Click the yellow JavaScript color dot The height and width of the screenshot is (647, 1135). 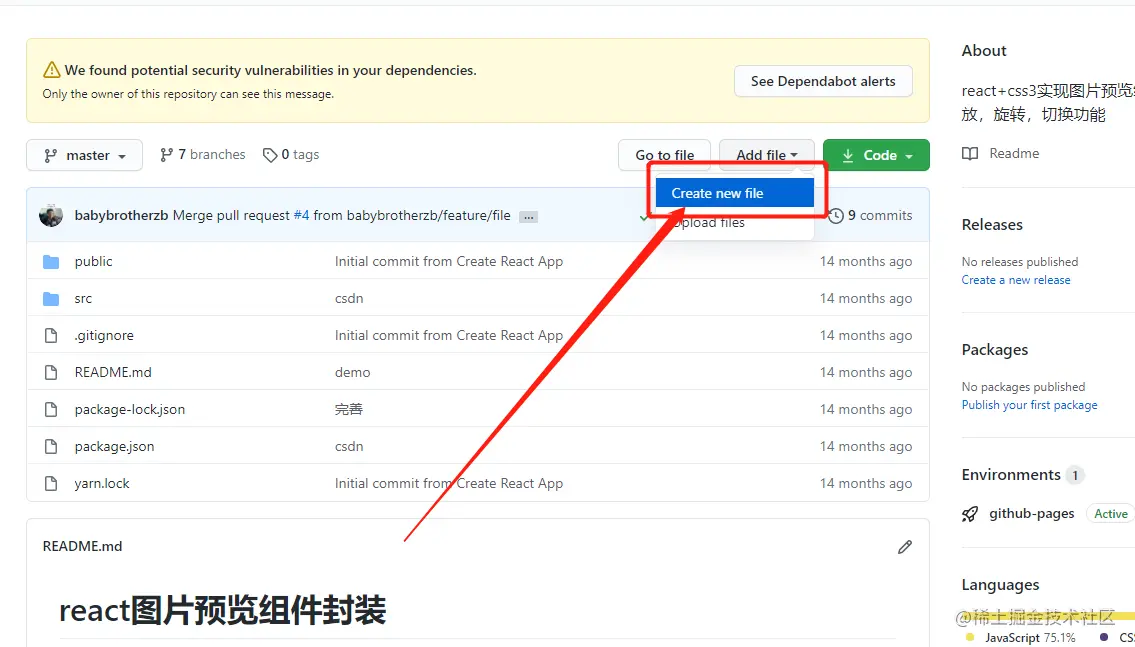(971, 637)
